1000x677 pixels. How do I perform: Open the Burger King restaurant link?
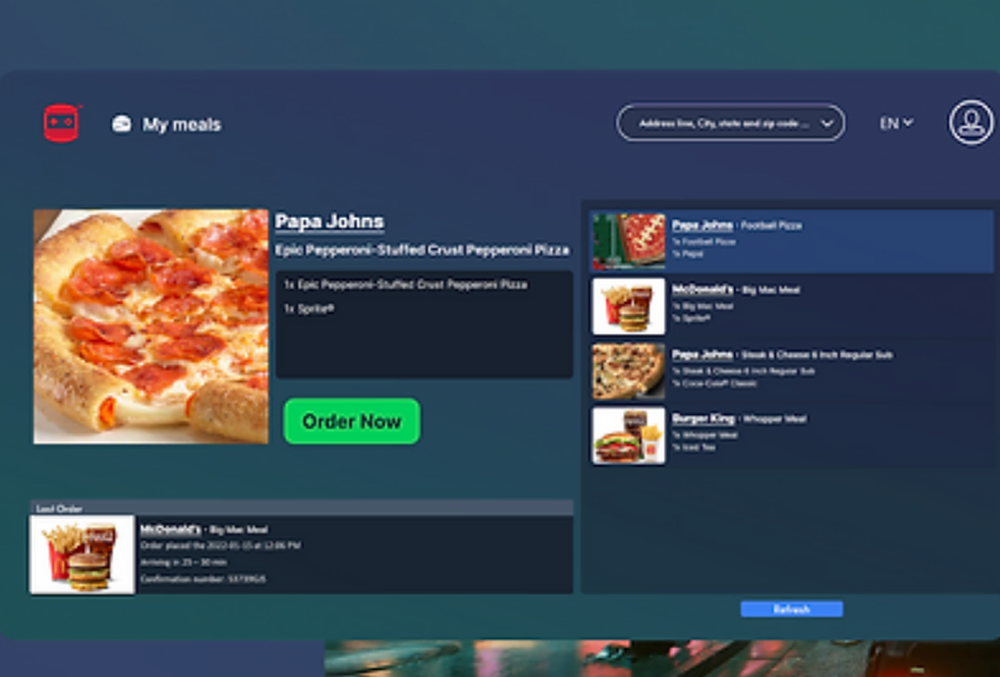[706, 418]
